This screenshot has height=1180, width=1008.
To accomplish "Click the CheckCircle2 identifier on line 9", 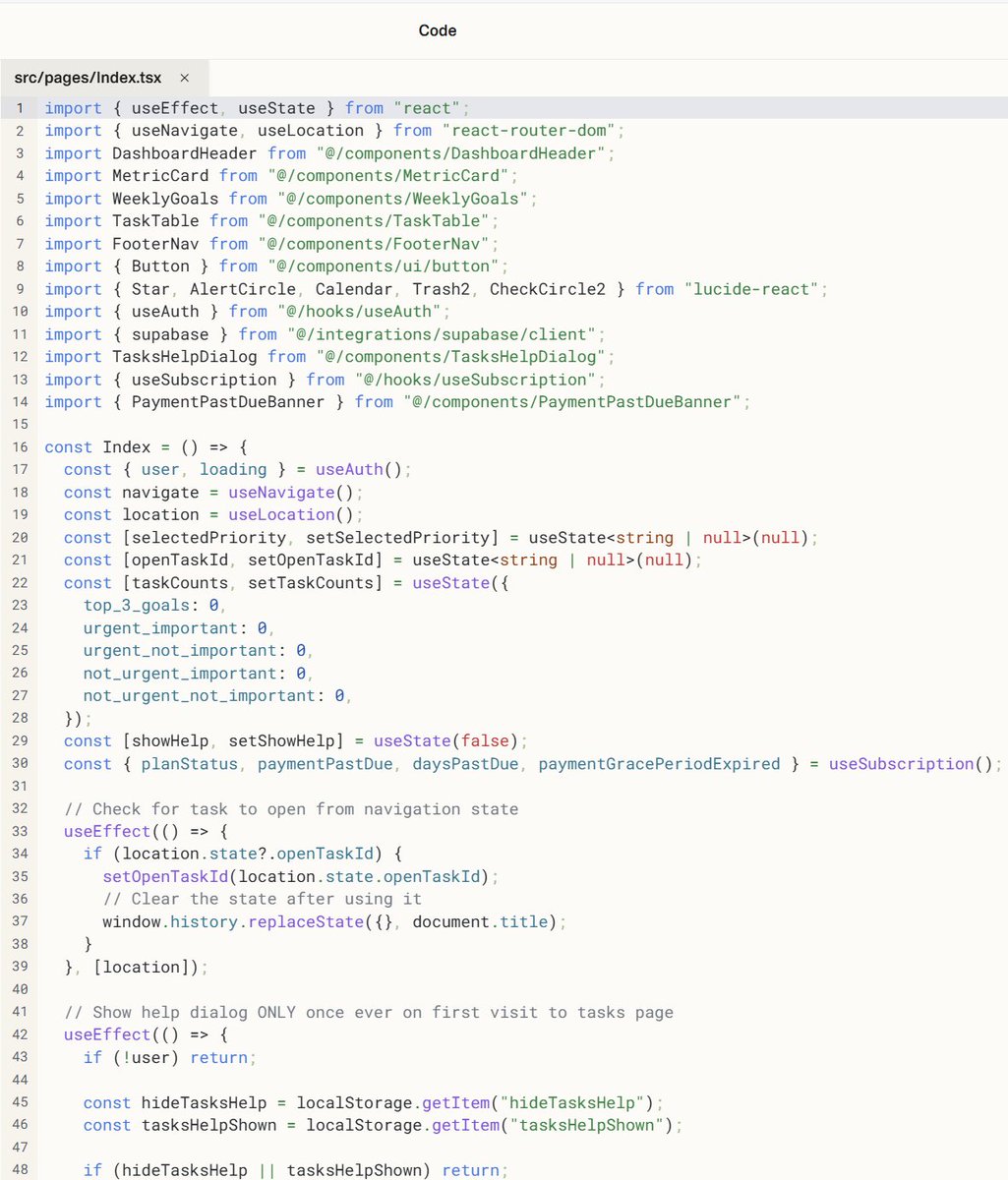I will [x=548, y=289].
